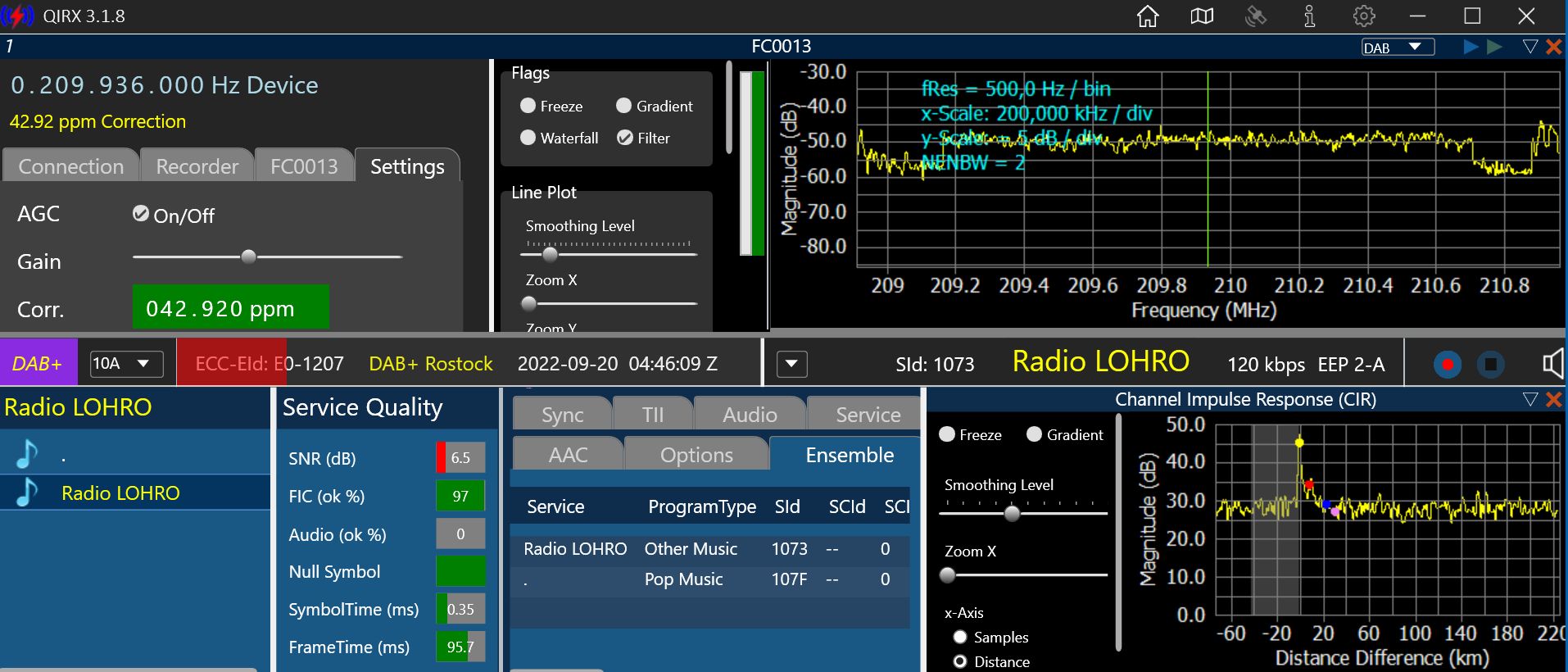Click the 042.920 ppm correction field

coord(230,308)
